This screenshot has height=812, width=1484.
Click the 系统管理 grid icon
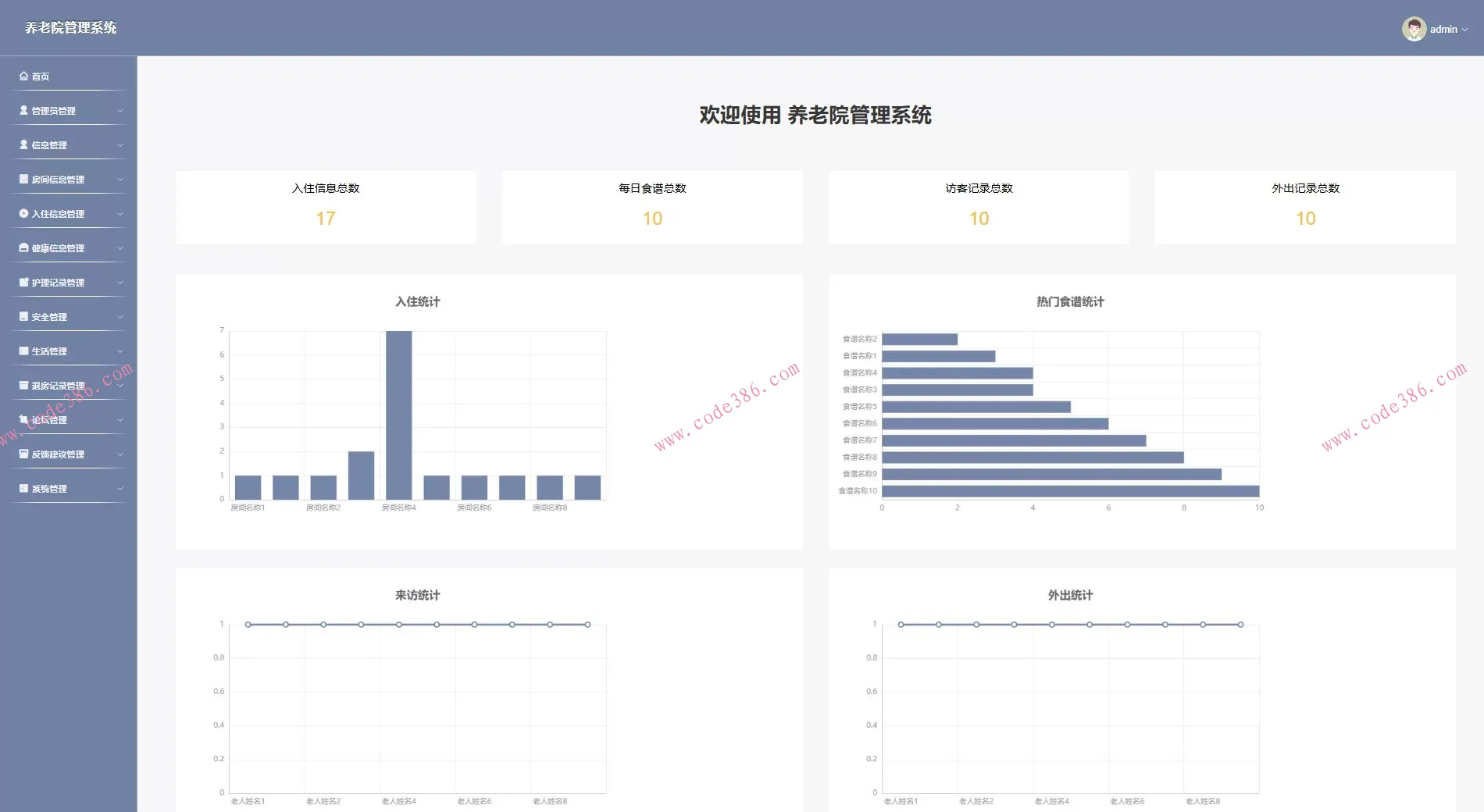tap(23, 489)
